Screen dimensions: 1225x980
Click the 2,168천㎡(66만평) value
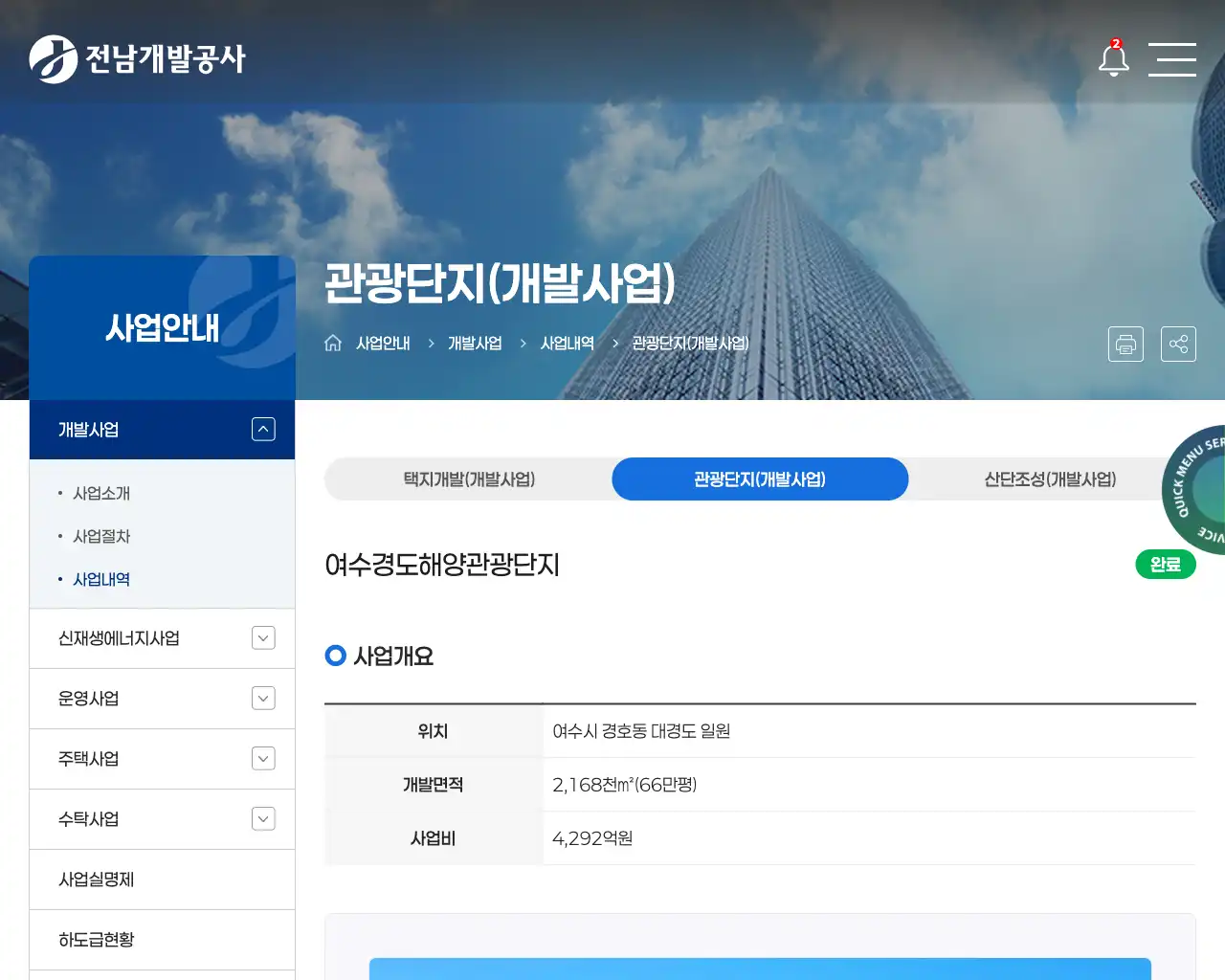tap(624, 785)
